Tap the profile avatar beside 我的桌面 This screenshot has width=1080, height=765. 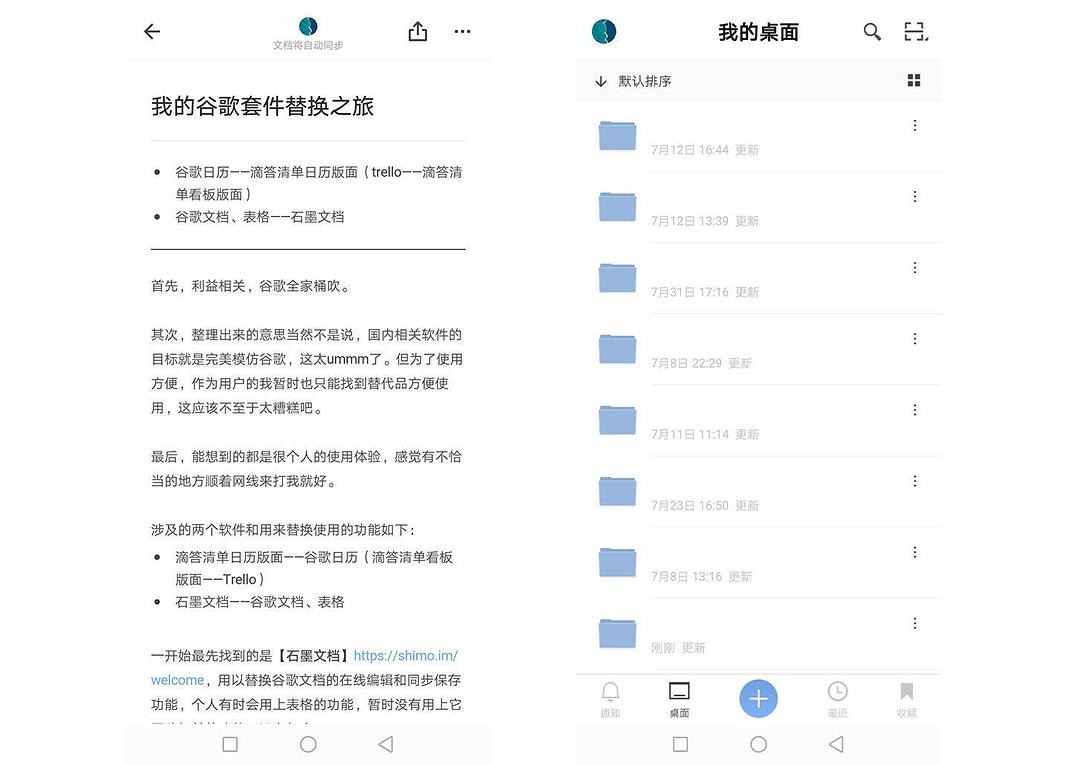point(604,32)
